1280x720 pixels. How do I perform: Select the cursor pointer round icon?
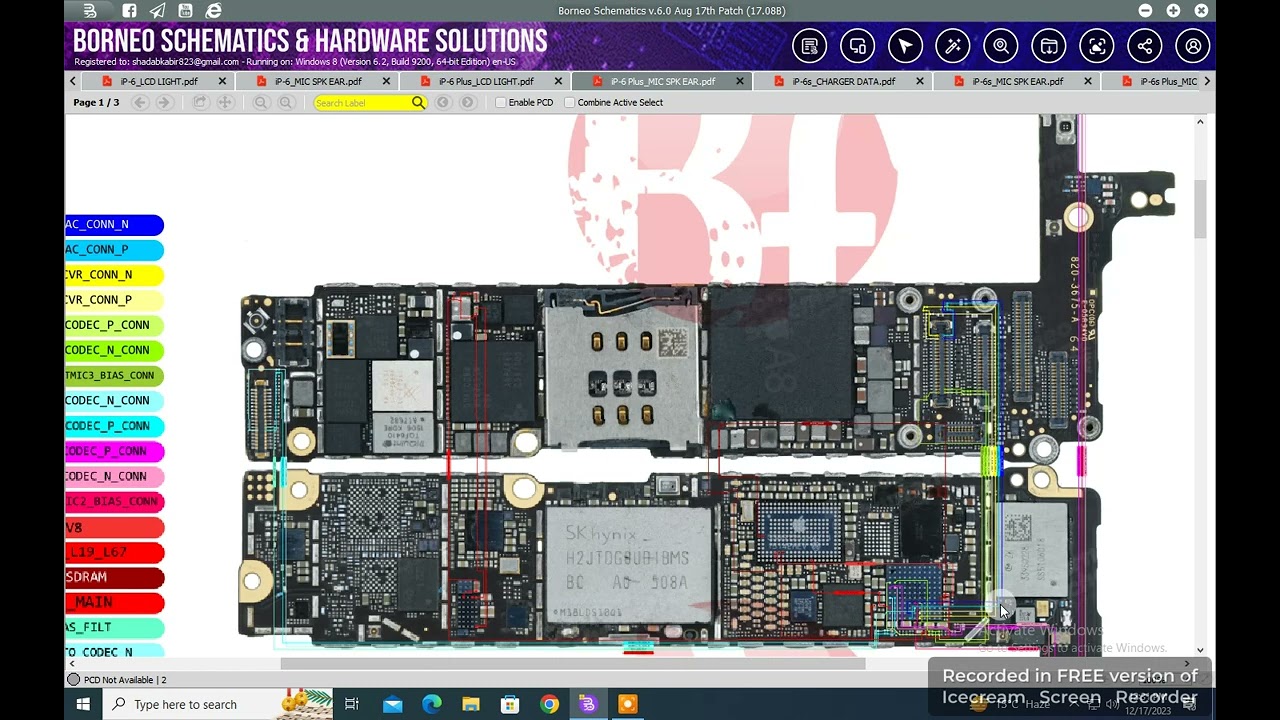905,46
